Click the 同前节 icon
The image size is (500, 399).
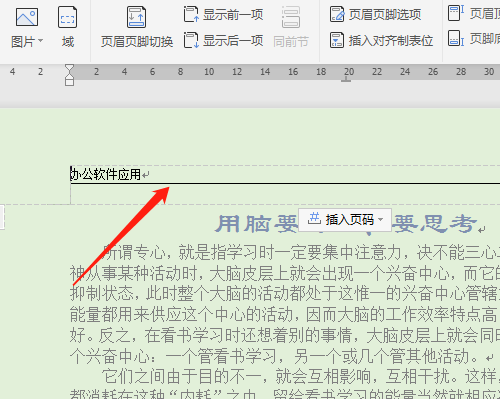click(291, 17)
